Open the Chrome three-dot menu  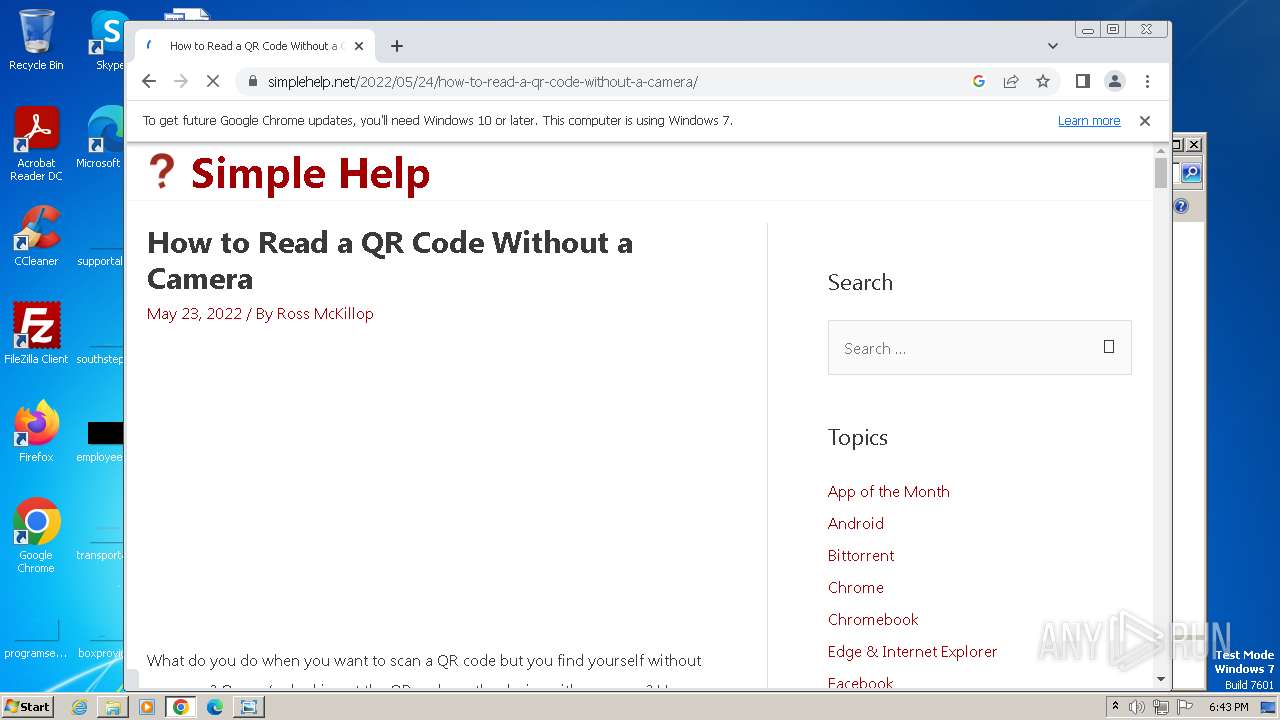pyautogui.click(x=1147, y=81)
